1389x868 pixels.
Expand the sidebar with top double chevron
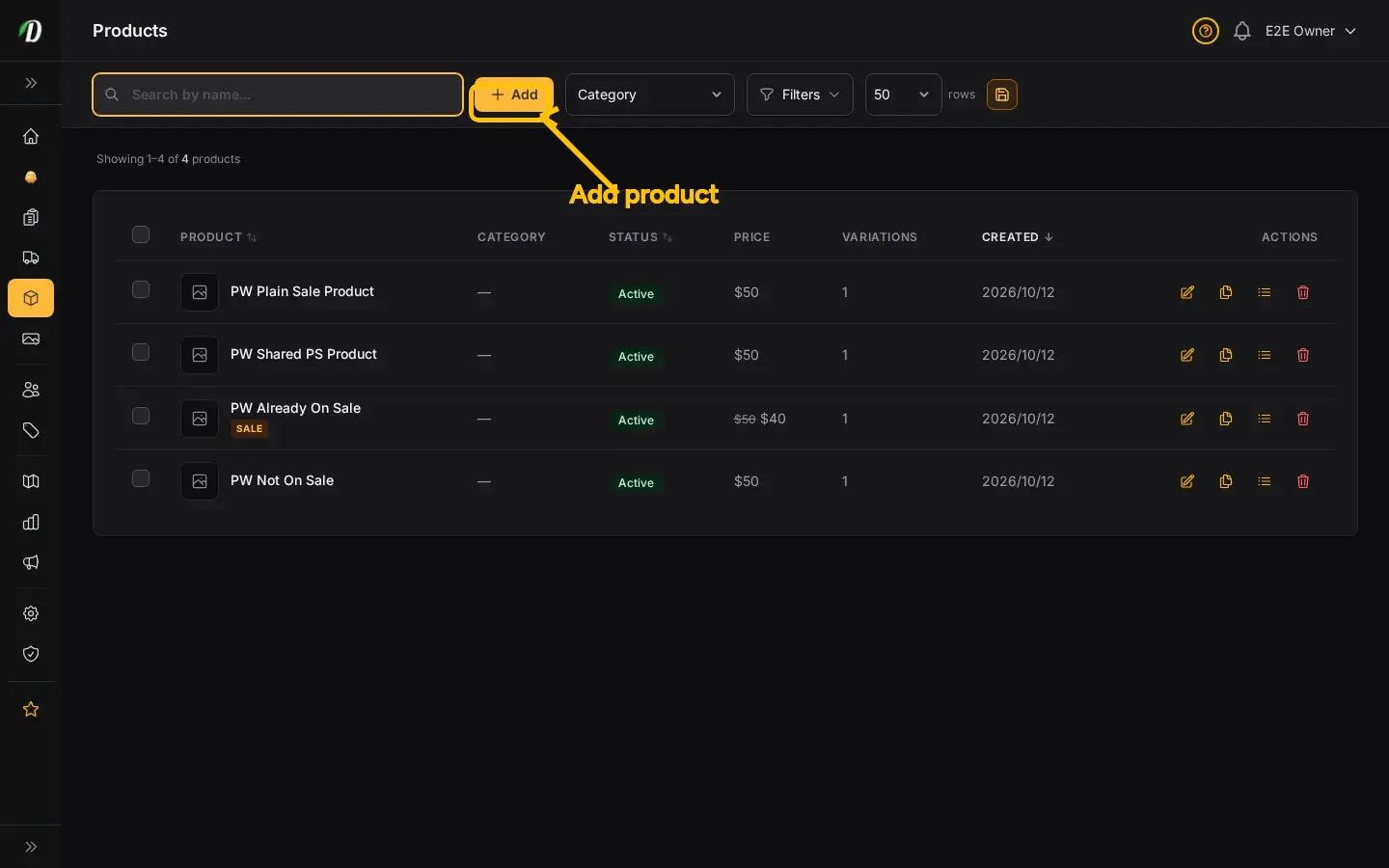click(x=31, y=83)
